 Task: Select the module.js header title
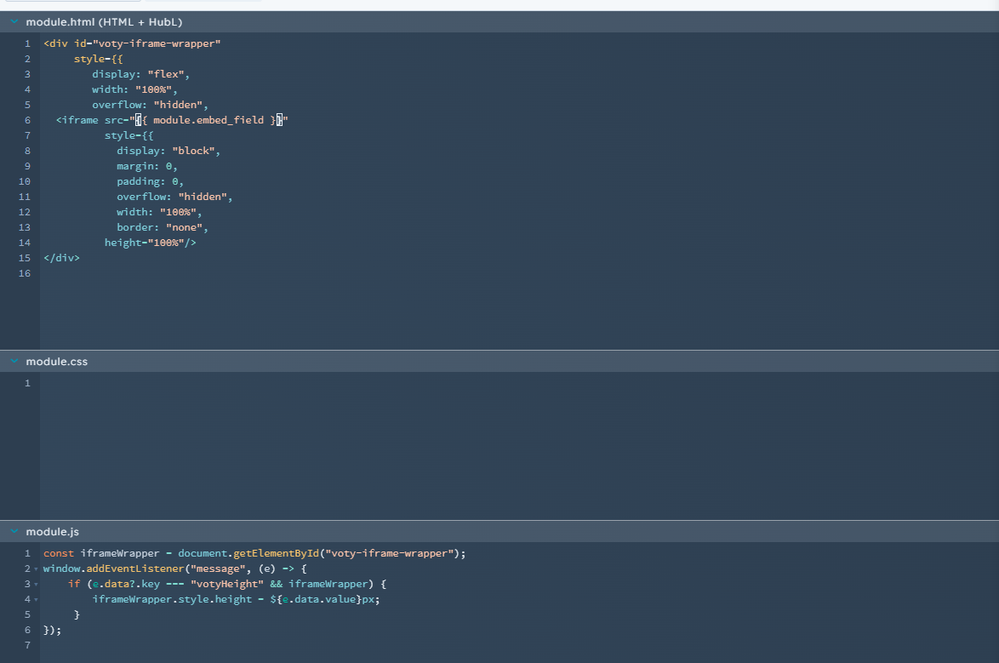coord(52,531)
